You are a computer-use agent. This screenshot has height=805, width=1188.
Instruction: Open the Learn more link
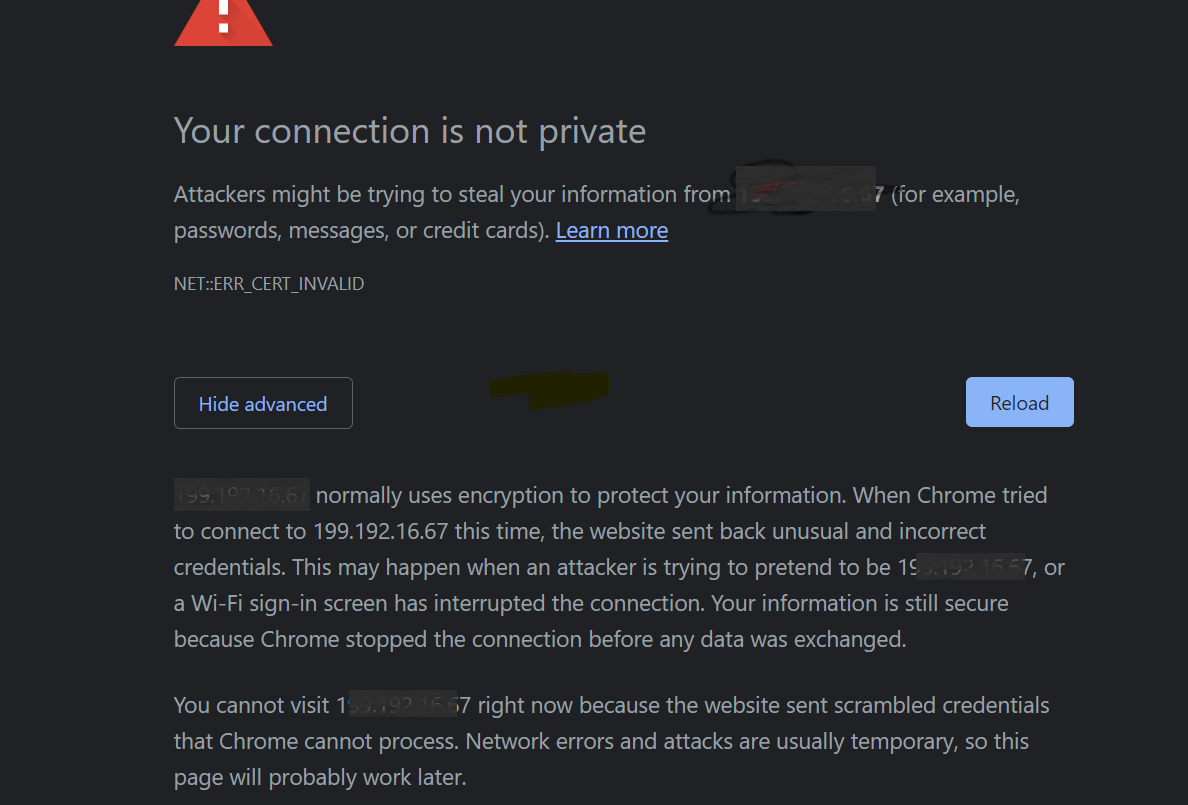coord(611,231)
